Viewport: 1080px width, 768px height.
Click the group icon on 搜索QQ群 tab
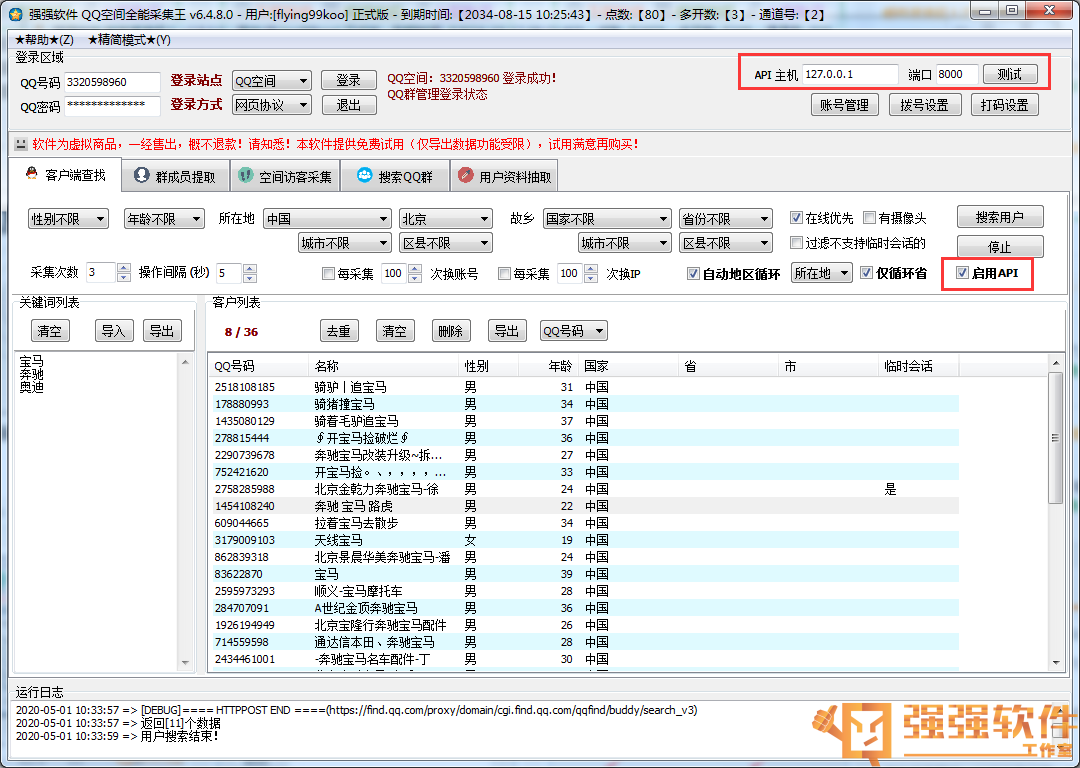click(364, 176)
